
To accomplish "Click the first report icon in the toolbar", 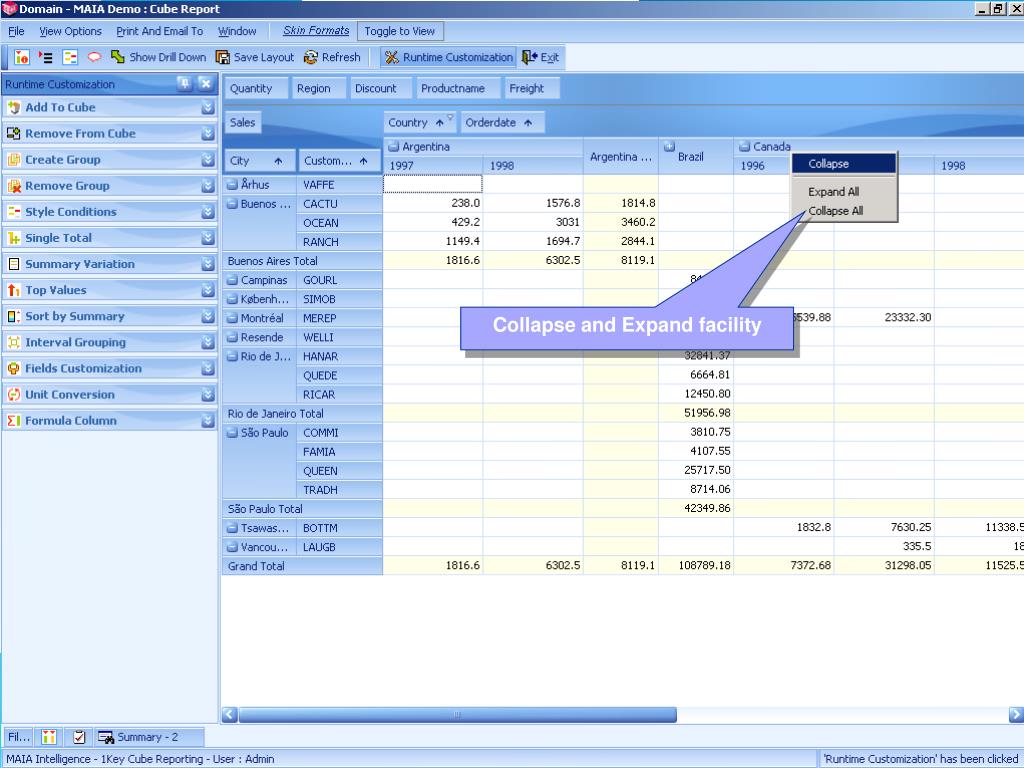I will click(21, 58).
